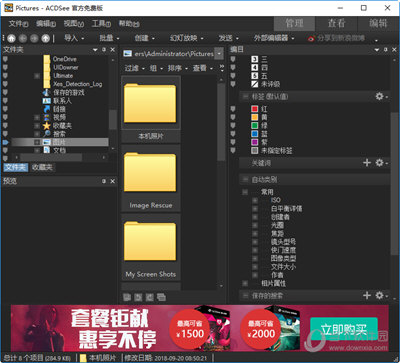Image resolution: width=400 pixels, height=363 pixels.
Task: Click the Forward navigation arrow icon
Action: pos(34,38)
